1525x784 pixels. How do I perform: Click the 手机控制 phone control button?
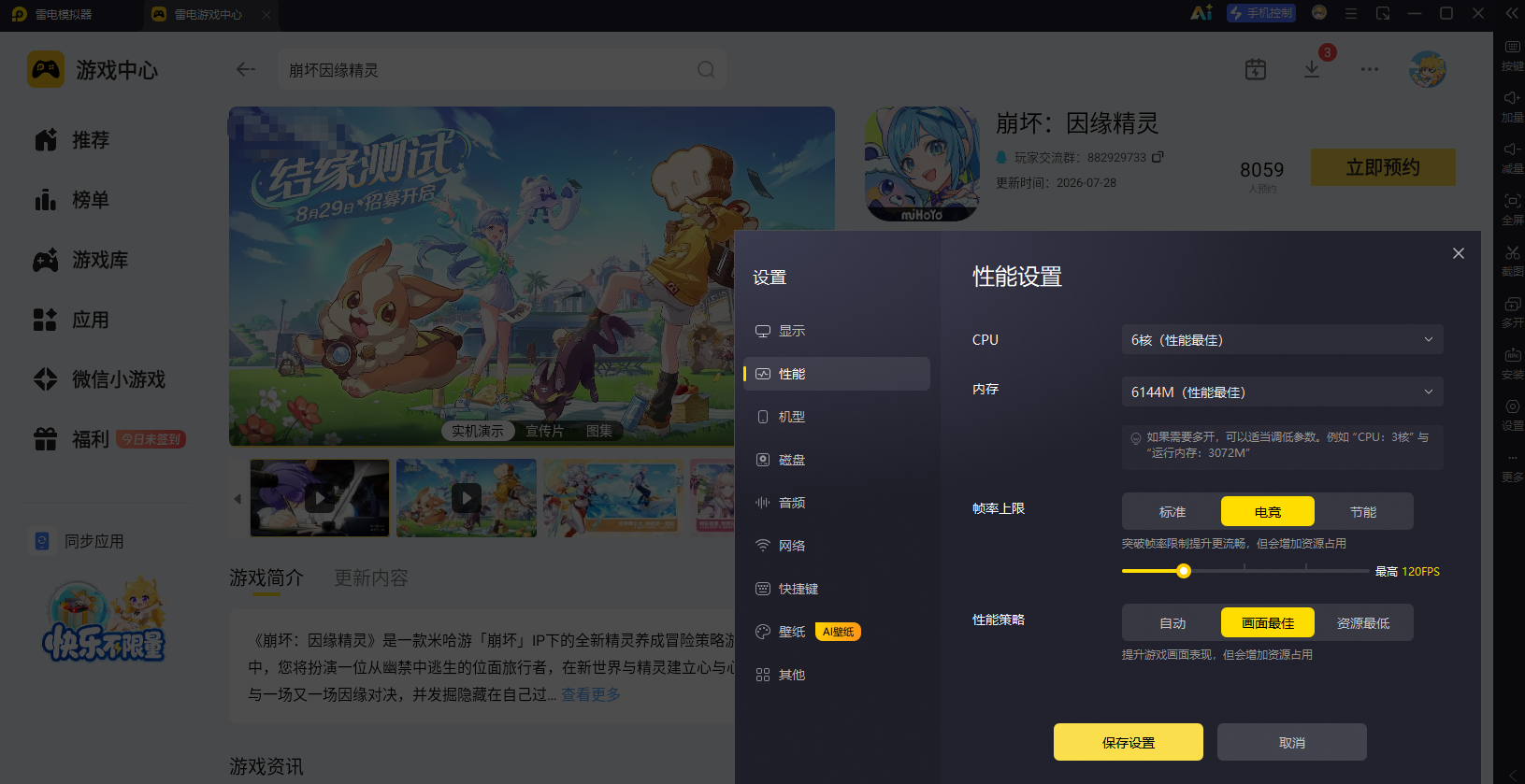1261,13
